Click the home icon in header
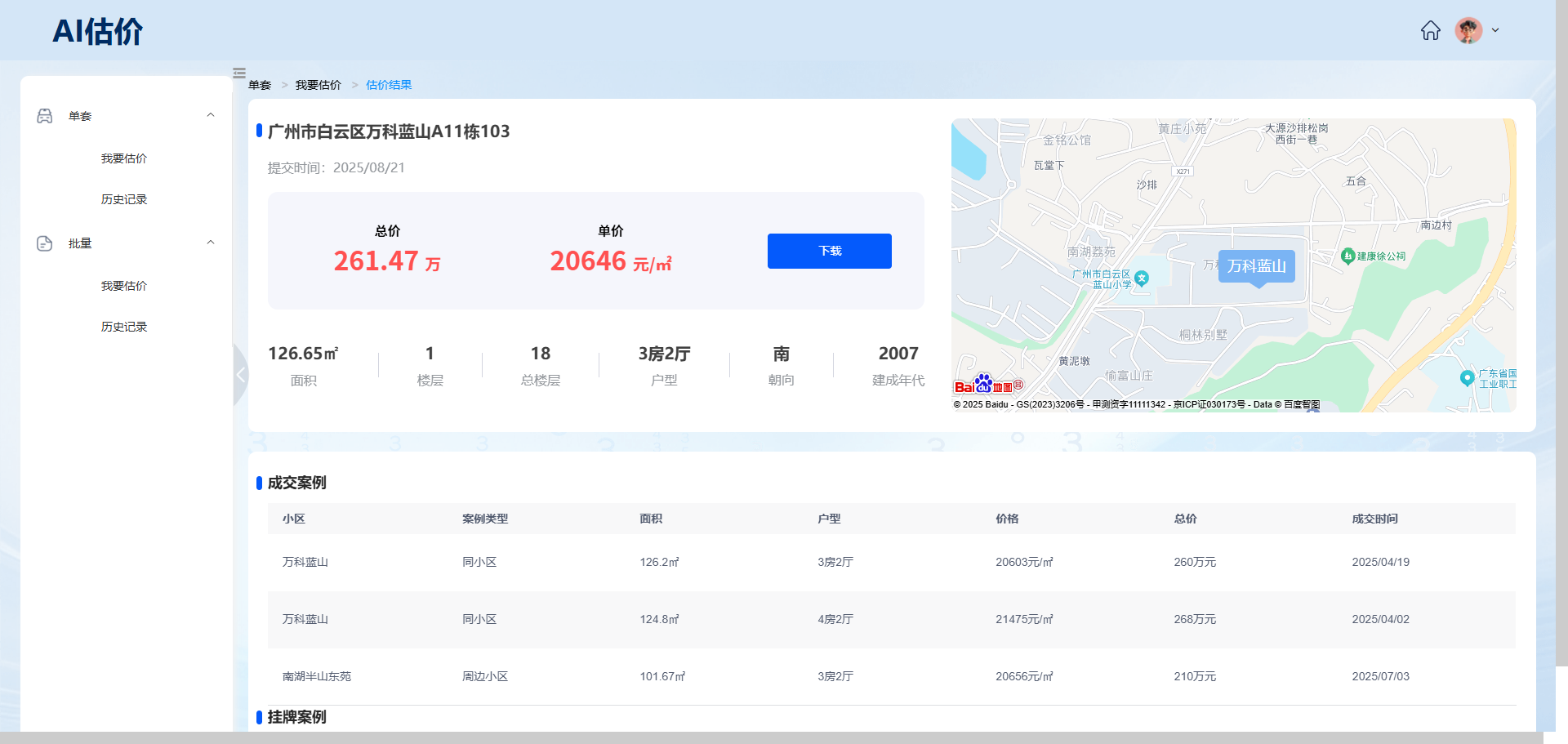1568x744 pixels. (x=1430, y=31)
